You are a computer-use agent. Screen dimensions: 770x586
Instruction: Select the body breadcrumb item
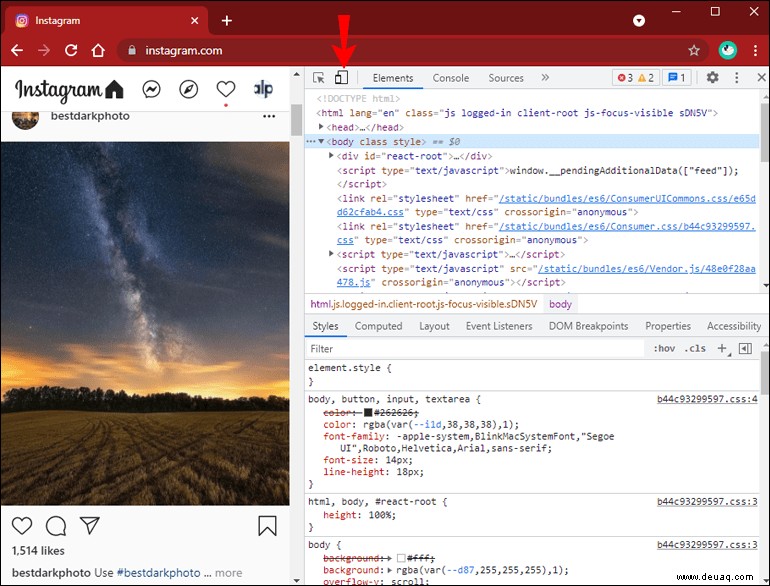click(x=560, y=304)
